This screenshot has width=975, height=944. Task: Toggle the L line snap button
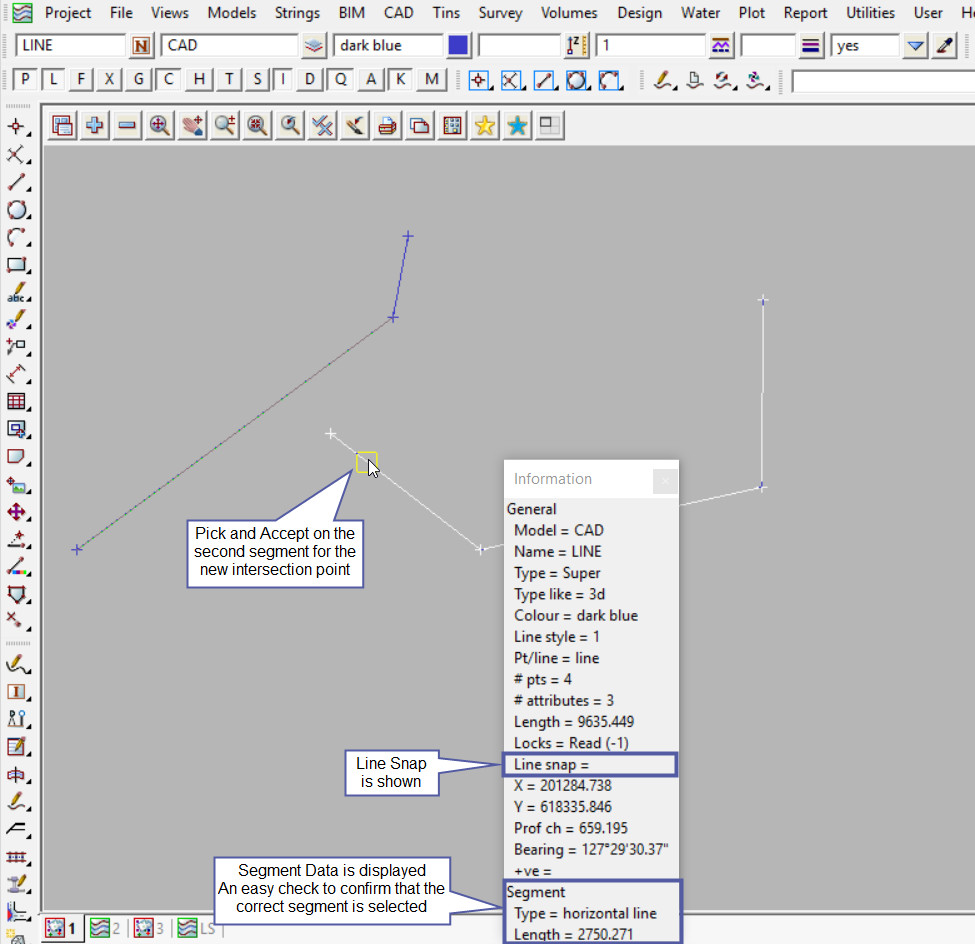click(54, 80)
